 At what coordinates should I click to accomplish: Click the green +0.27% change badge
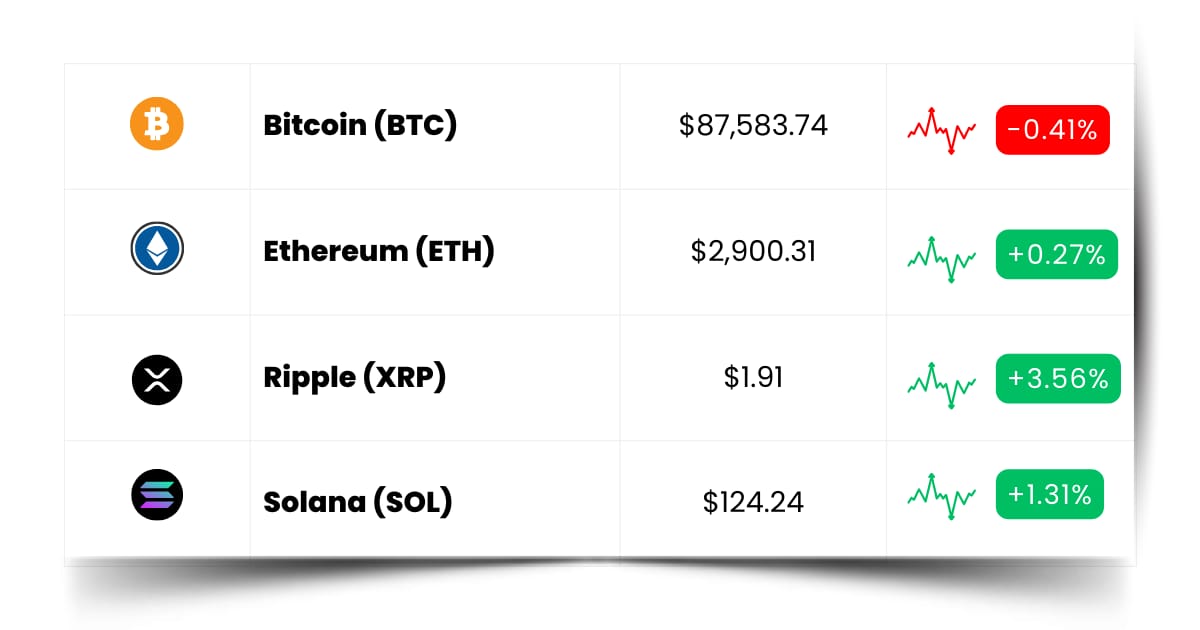1057,254
